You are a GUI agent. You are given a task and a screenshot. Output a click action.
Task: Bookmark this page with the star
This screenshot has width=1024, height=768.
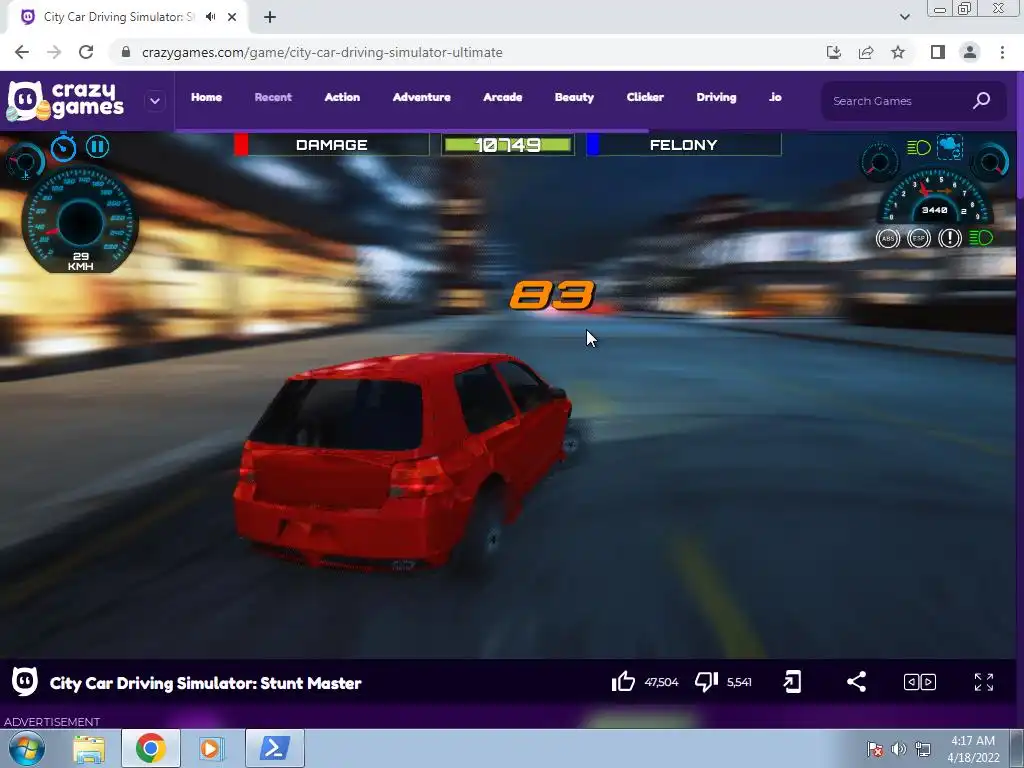click(898, 52)
